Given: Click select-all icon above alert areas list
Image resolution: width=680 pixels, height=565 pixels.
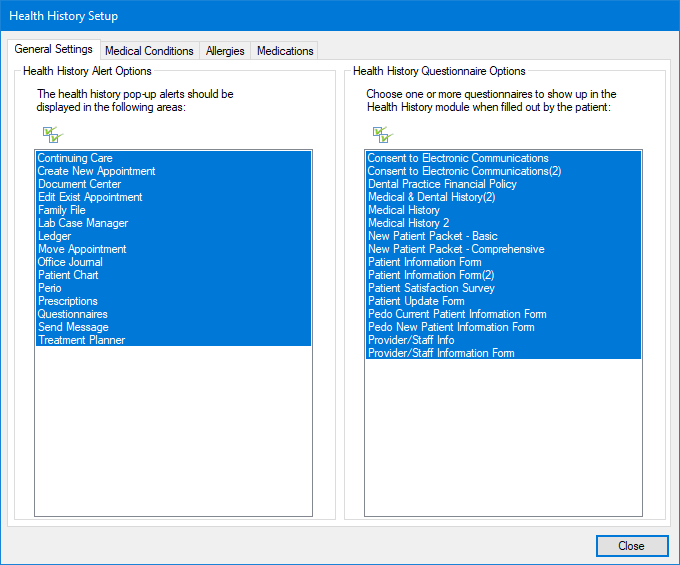Looking at the screenshot, I should [52, 134].
